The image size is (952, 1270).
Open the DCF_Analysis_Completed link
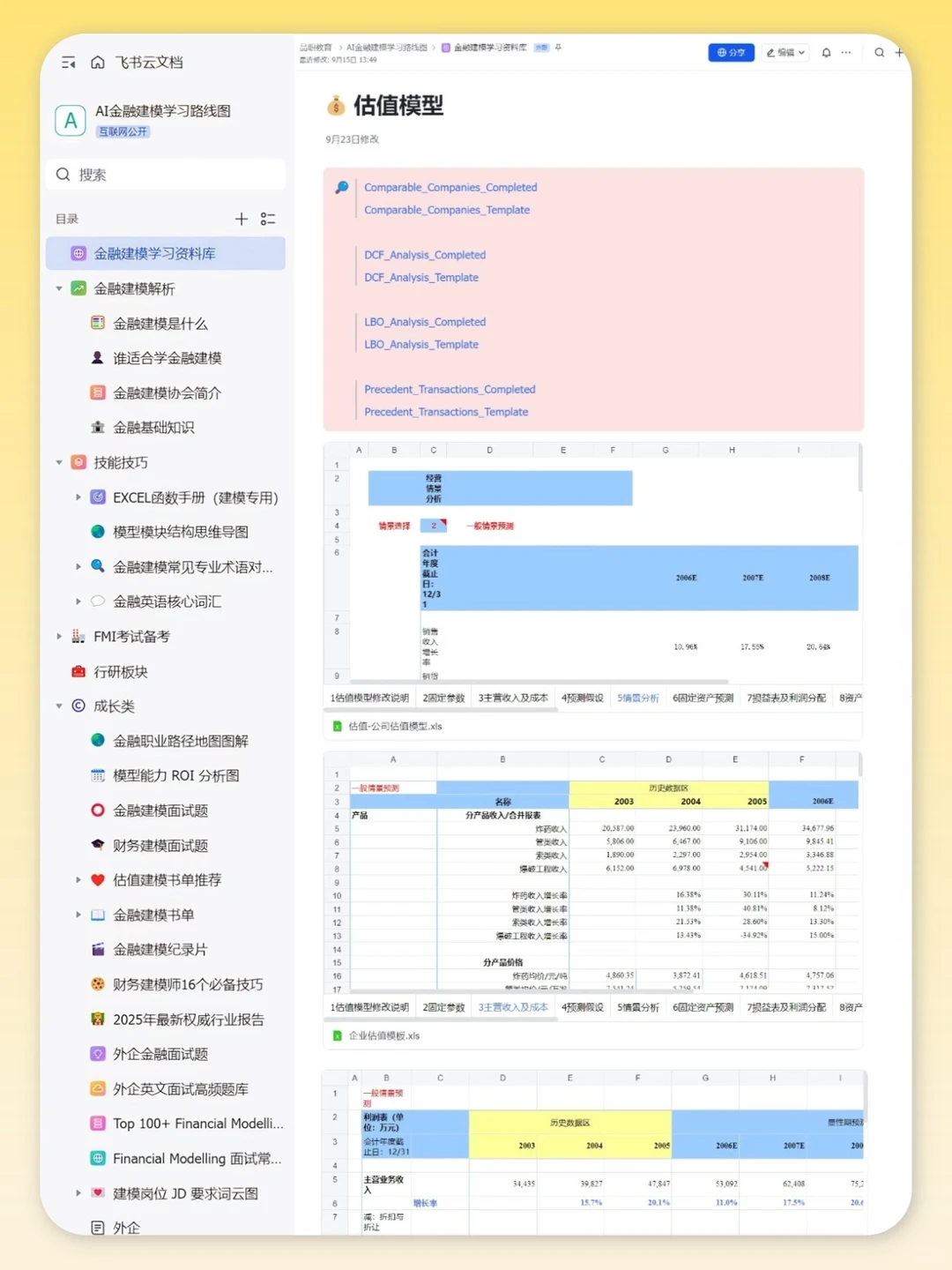[424, 254]
